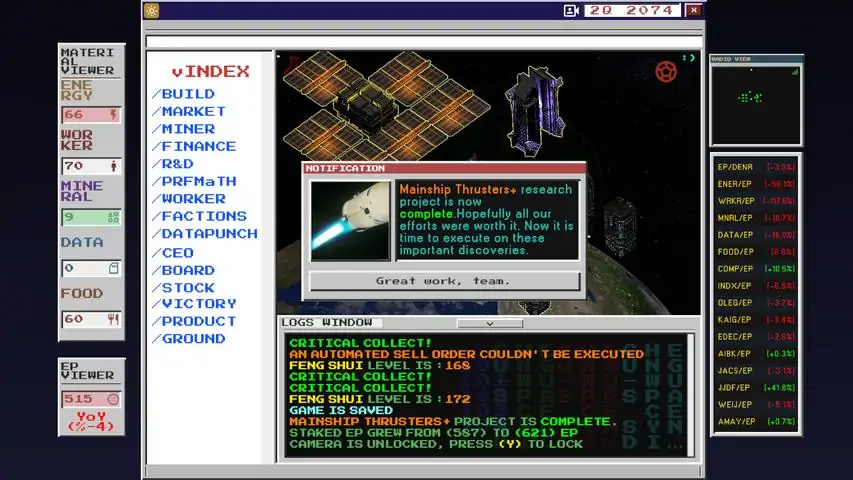Viewport: 853px width, 480px height.
Task: Click the sun icon in the title bar
Action: coord(151,10)
